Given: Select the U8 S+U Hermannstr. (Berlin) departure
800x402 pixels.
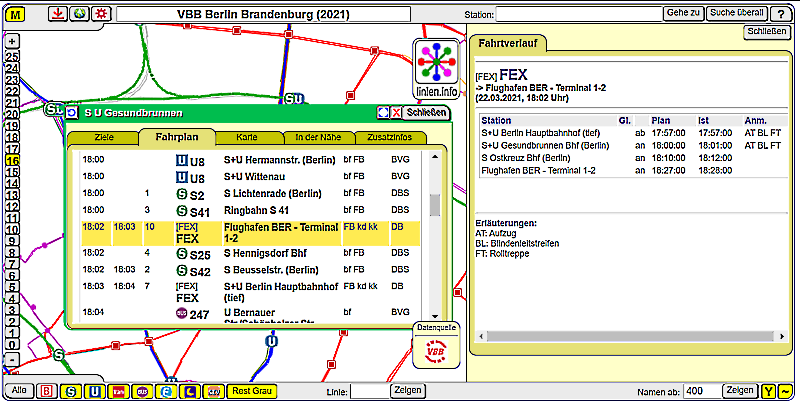Looking at the screenshot, I should tap(251, 161).
